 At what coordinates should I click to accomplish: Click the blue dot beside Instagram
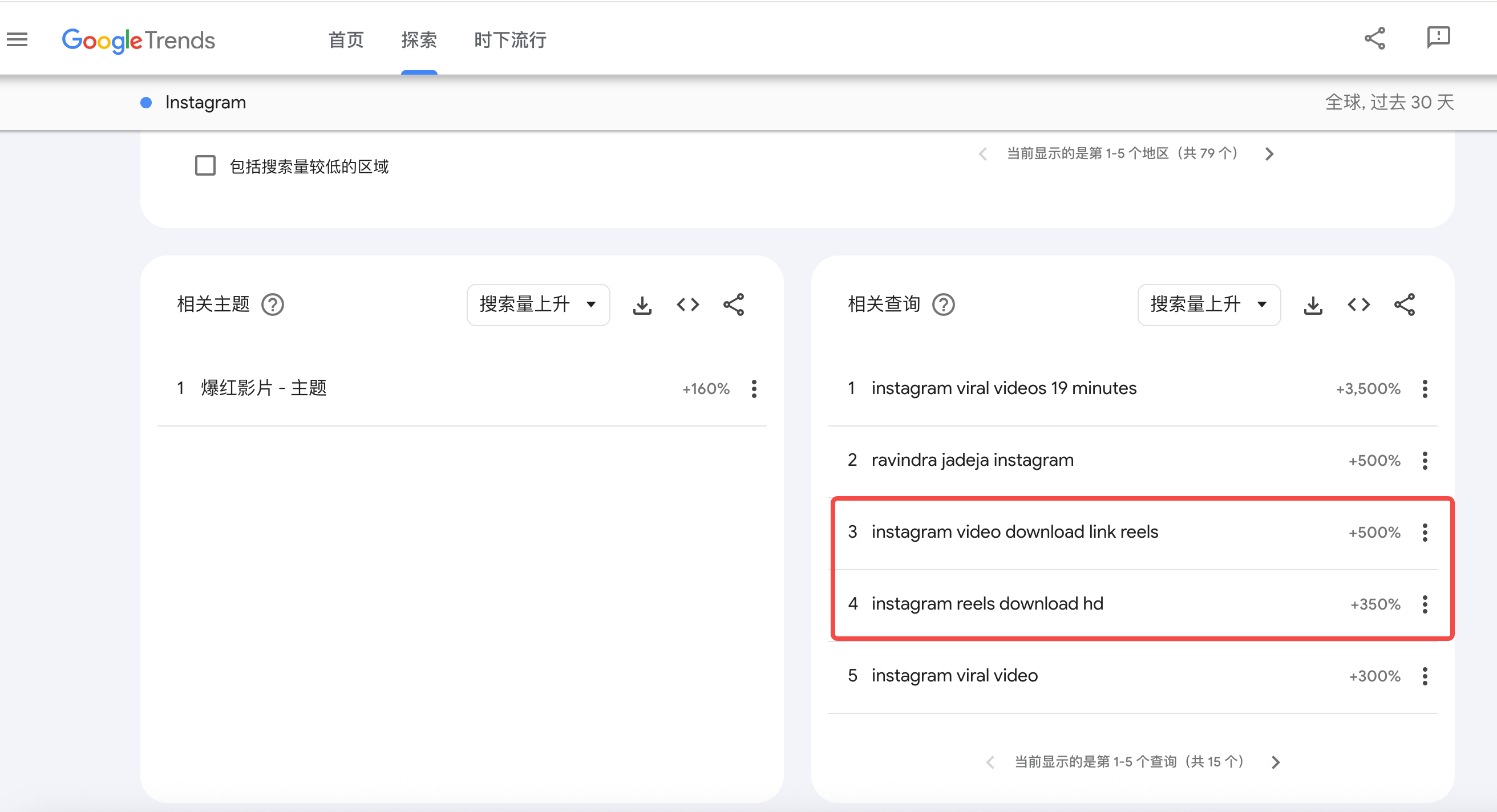coord(147,103)
